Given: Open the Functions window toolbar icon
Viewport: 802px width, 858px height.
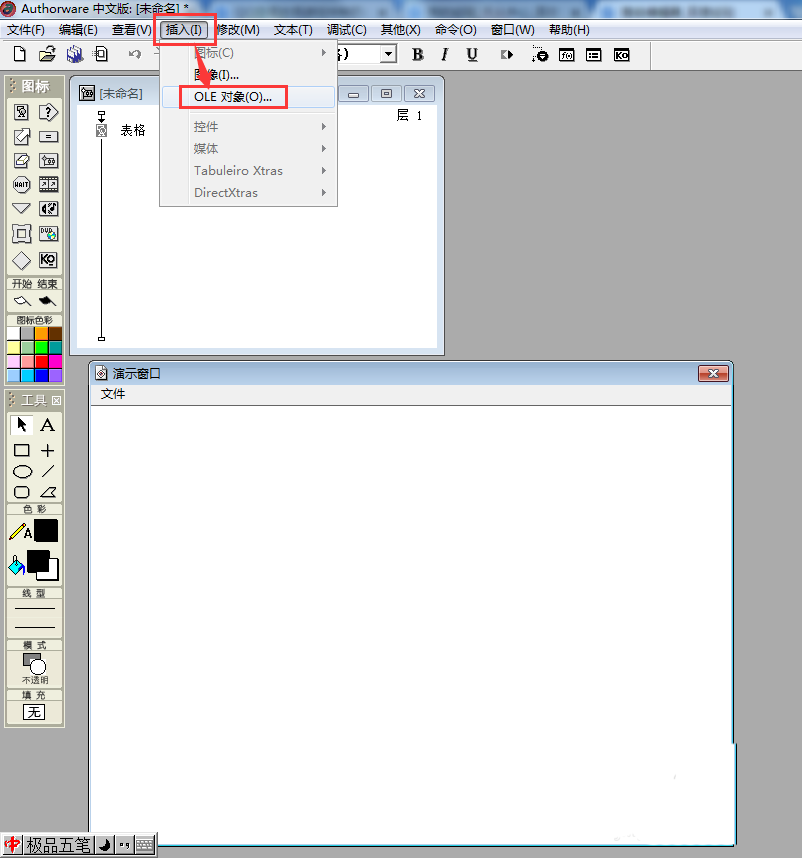Looking at the screenshot, I should 567,55.
